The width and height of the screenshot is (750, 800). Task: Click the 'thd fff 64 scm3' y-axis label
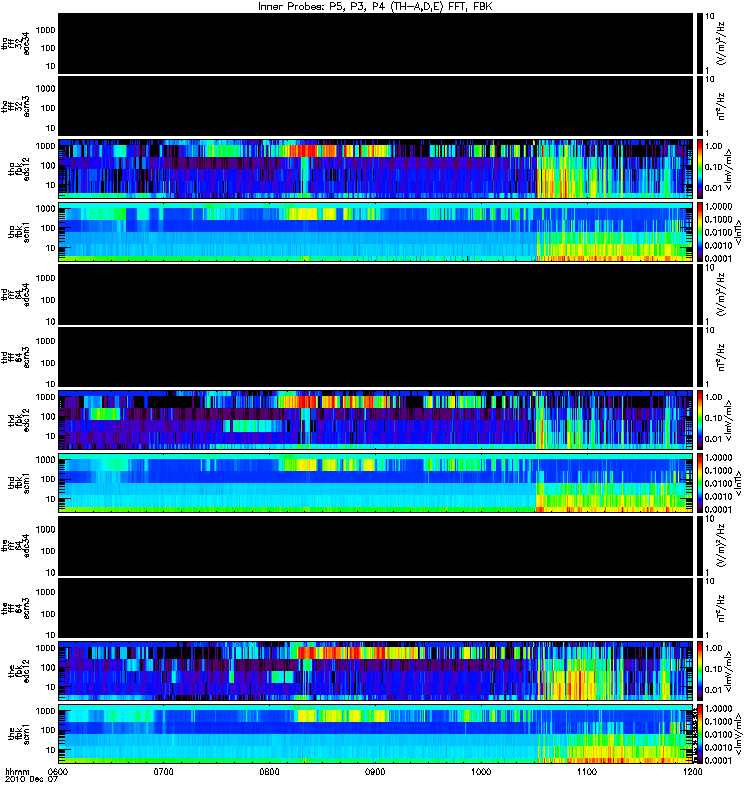tap(16, 357)
